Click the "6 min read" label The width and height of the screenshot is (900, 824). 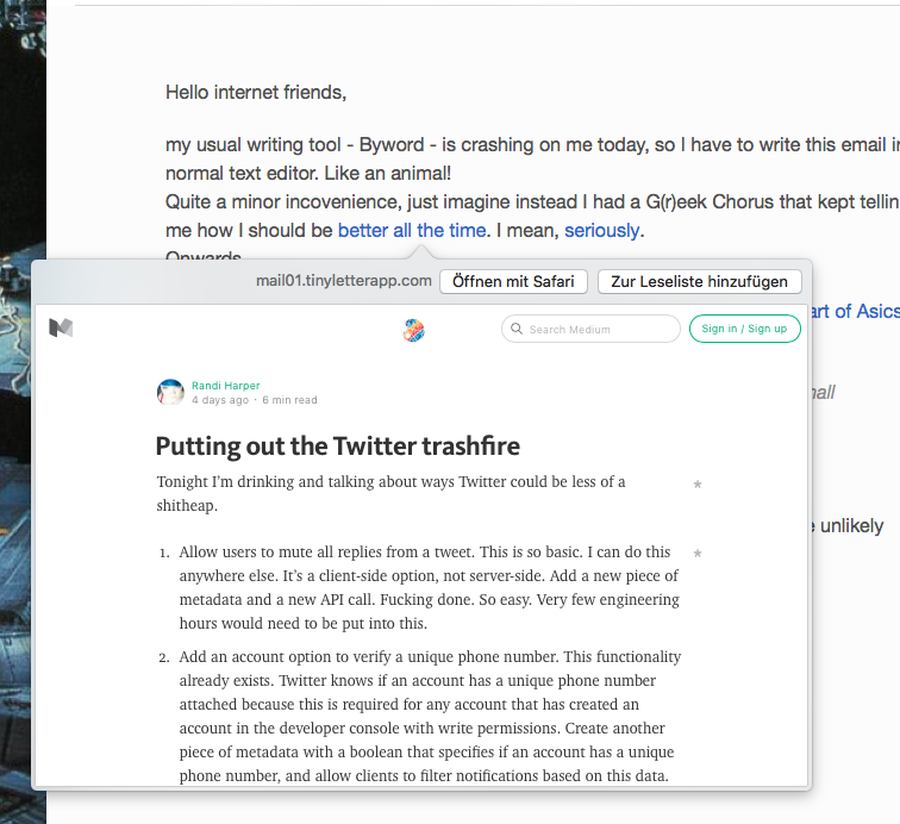coord(290,400)
